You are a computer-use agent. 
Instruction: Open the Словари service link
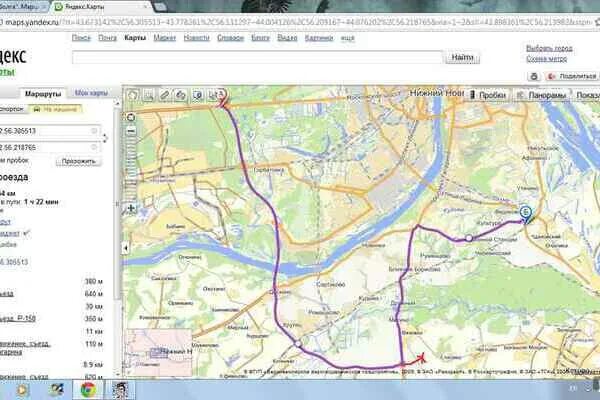click(230, 38)
